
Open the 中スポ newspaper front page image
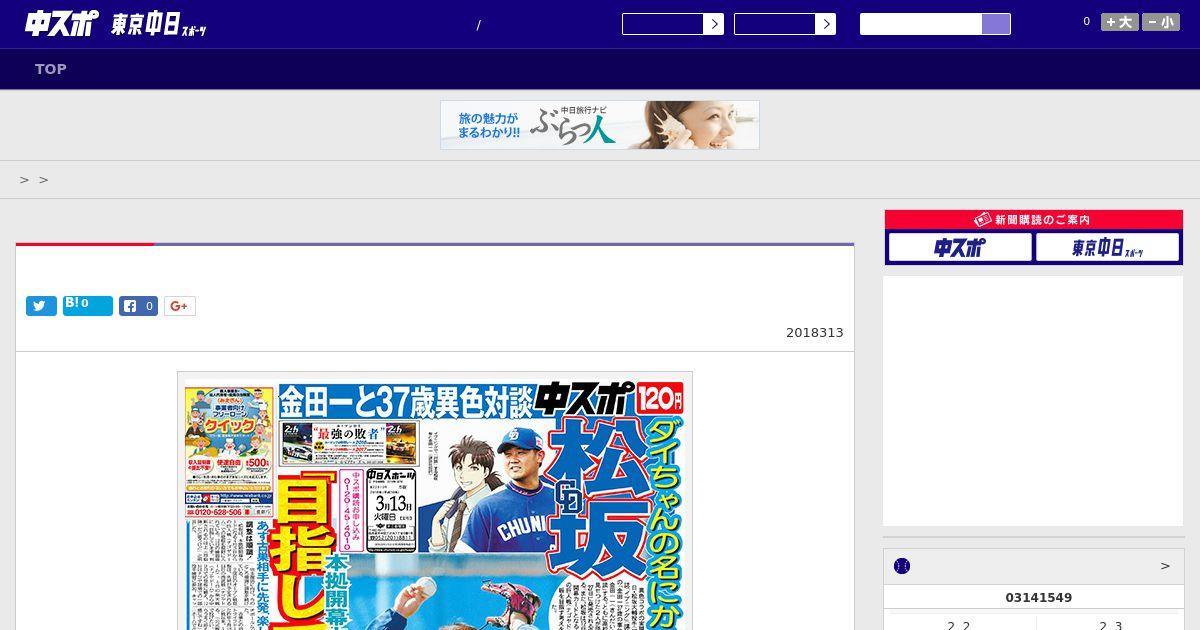[x=435, y=501]
